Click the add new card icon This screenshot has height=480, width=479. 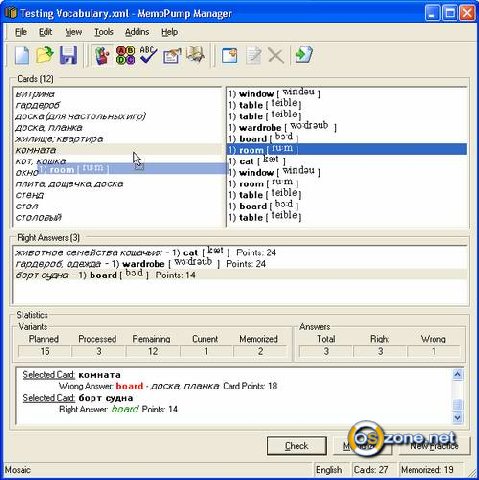[230, 55]
